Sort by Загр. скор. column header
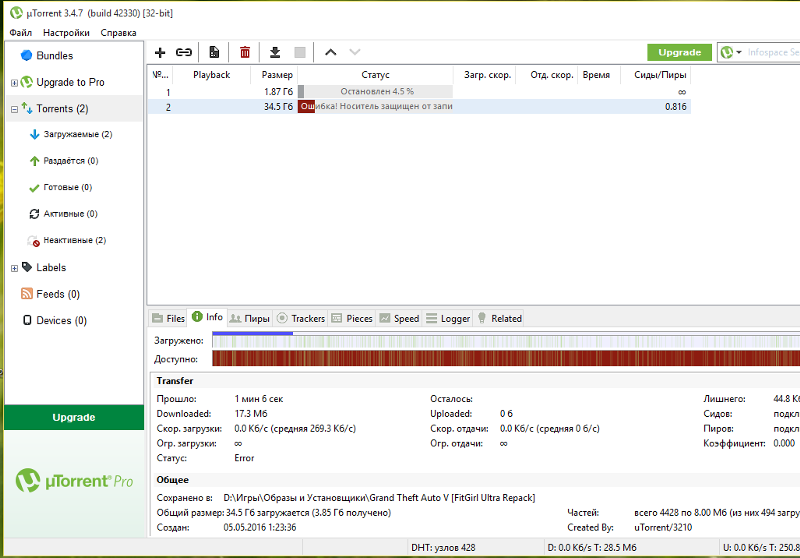 point(485,75)
